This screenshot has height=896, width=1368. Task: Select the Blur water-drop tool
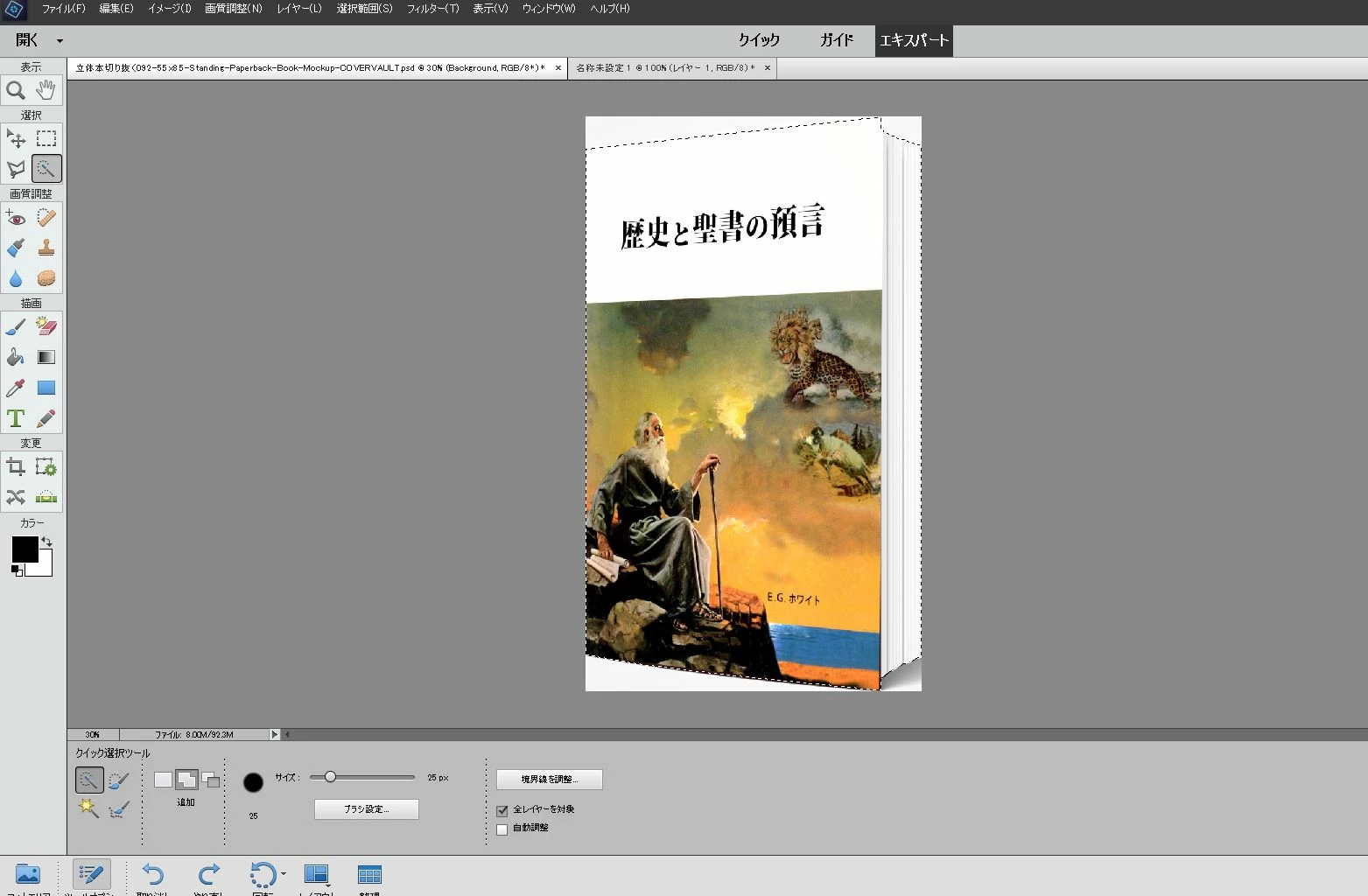pyautogui.click(x=16, y=279)
